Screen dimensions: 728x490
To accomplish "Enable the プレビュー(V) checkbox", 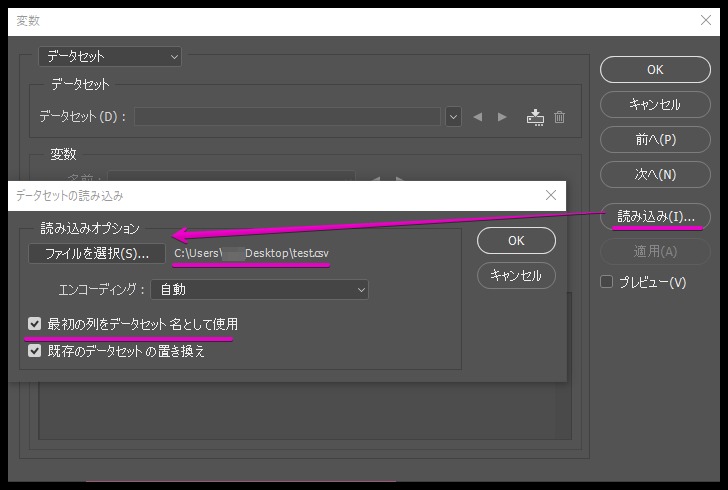I will pyautogui.click(x=606, y=282).
